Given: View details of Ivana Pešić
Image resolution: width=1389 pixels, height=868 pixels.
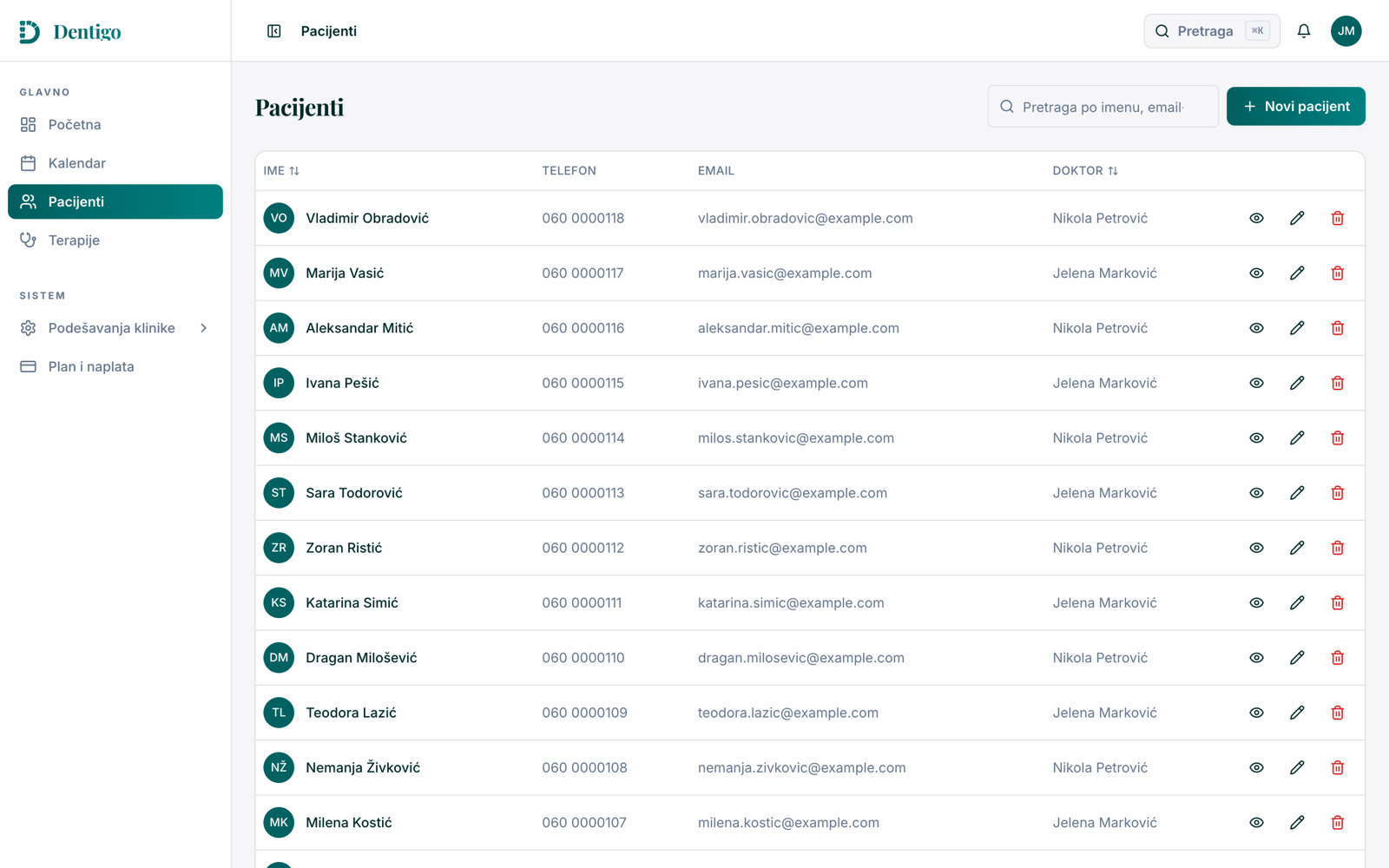Looking at the screenshot, I should [1256, 383].
